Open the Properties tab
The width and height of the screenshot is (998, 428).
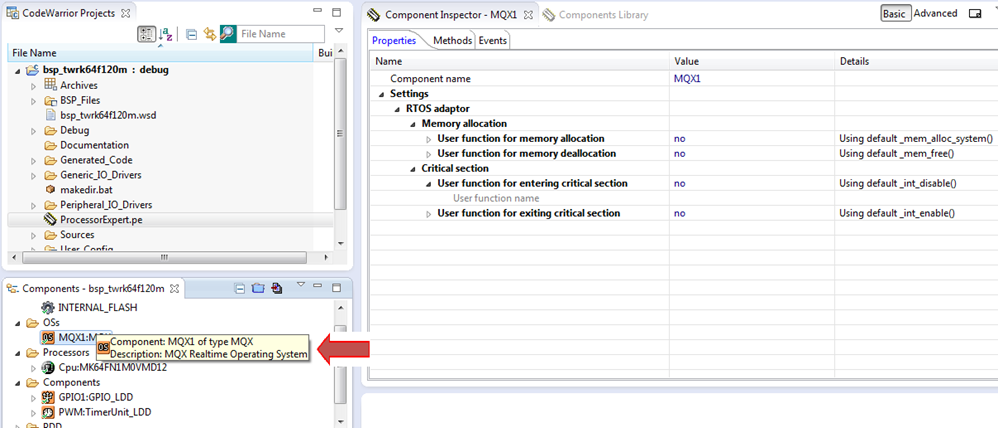click(394, 40)
